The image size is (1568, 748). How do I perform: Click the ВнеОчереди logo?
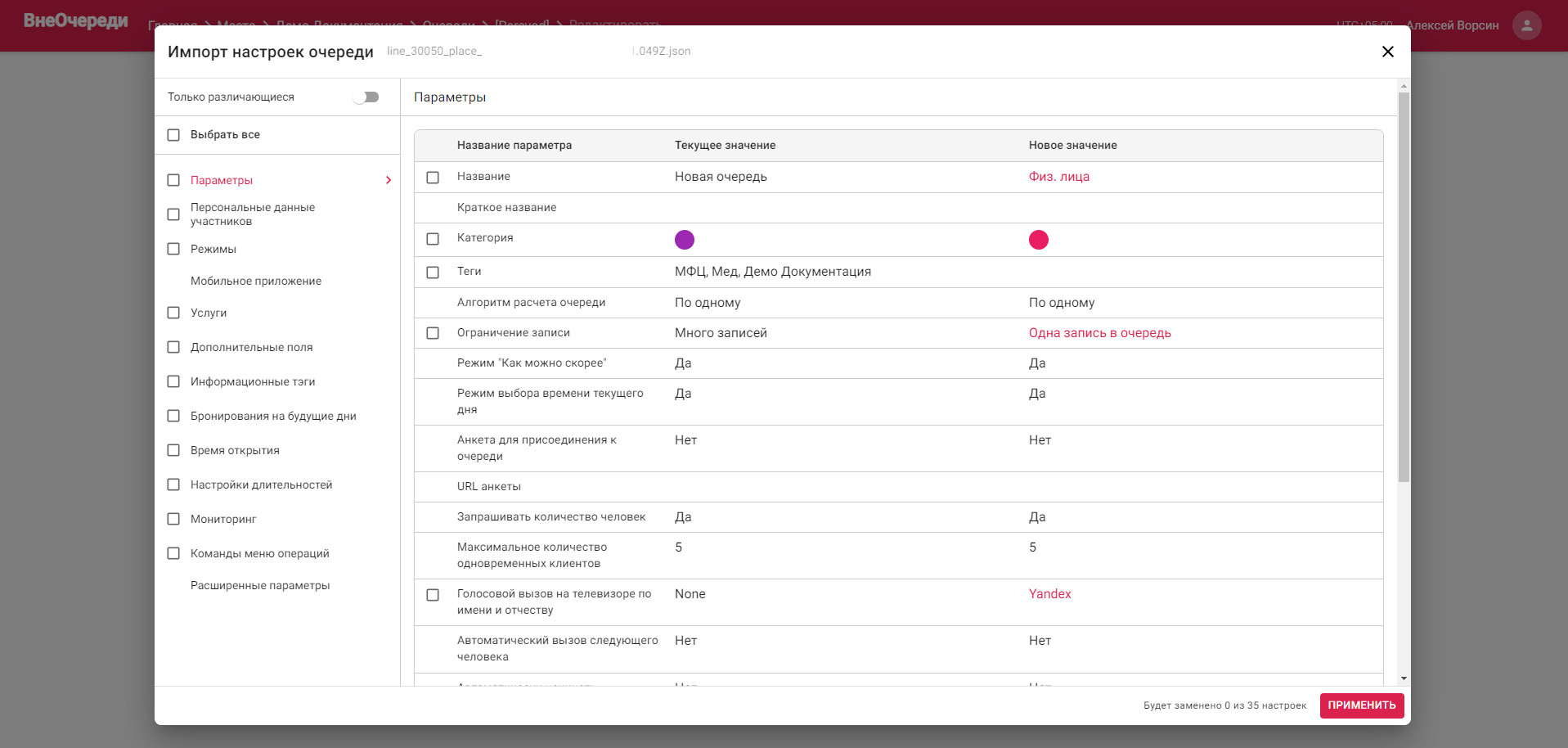click(x=75, y=21)
